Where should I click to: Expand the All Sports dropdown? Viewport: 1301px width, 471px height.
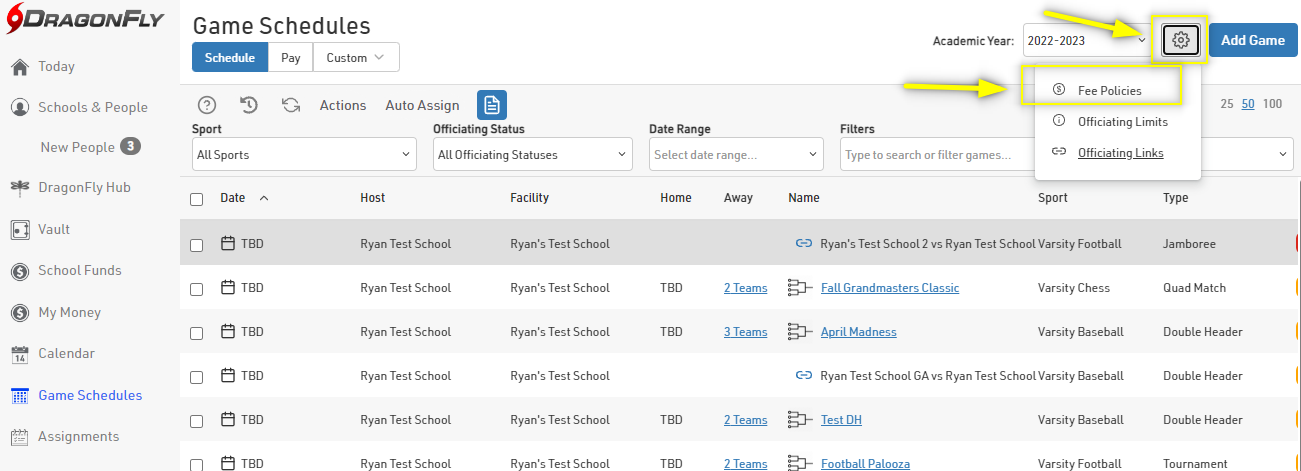click(x=304, y=155)
